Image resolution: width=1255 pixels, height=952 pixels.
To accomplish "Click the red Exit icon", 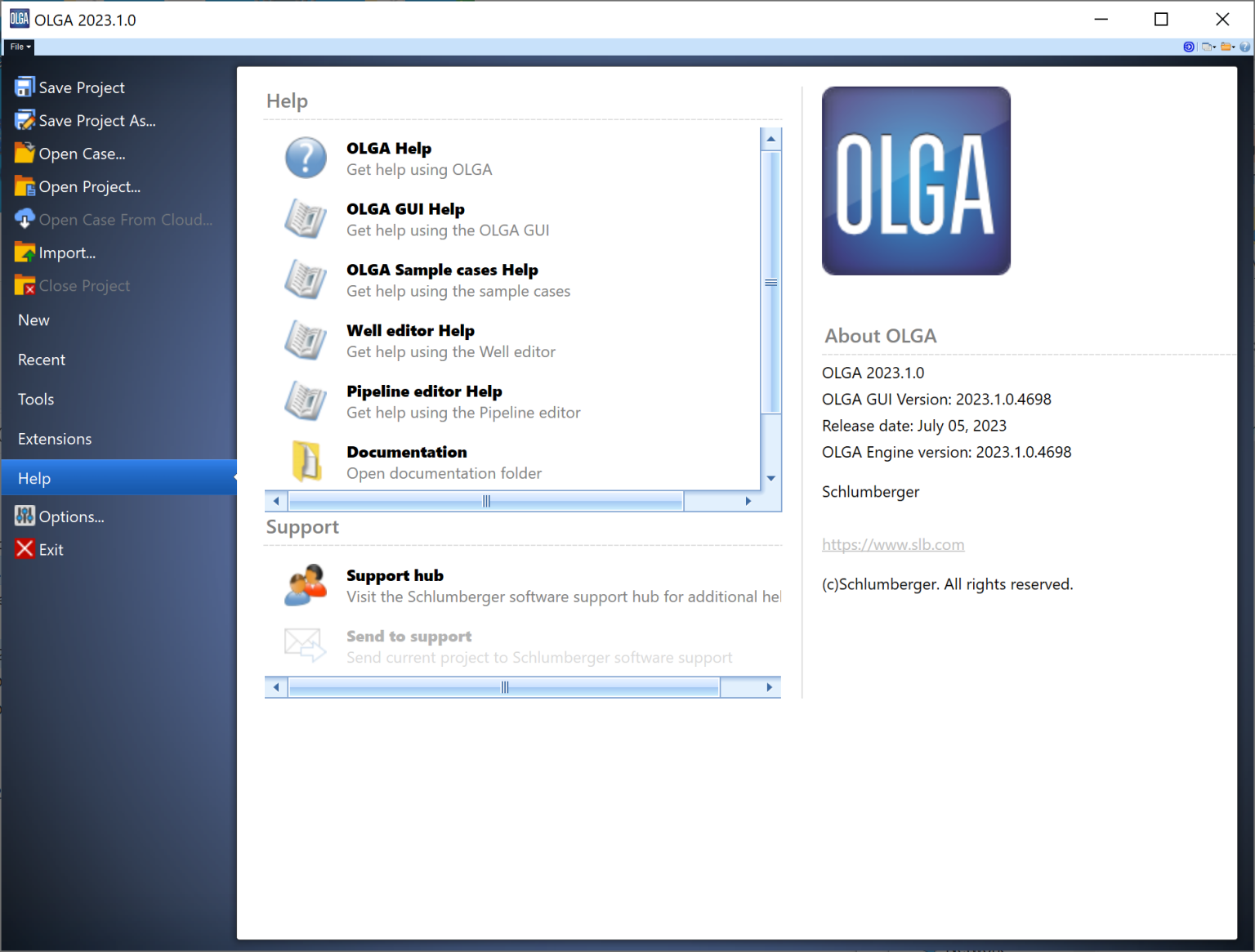I will coord(24,548).
